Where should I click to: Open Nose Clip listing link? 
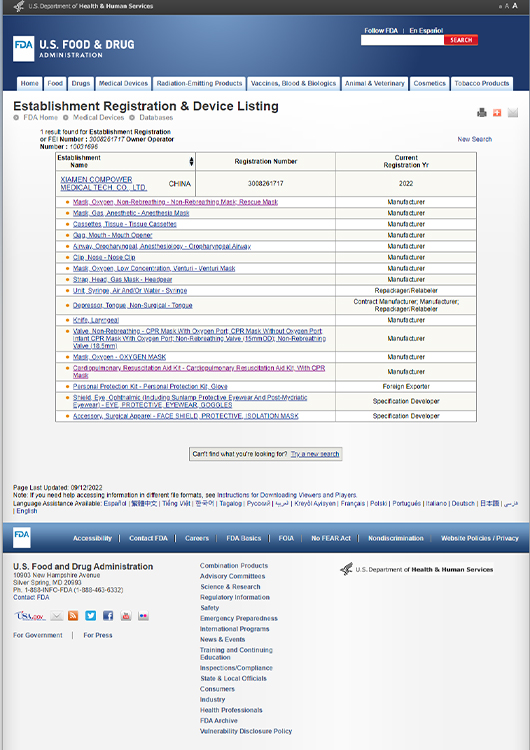[x=104, y=257]
